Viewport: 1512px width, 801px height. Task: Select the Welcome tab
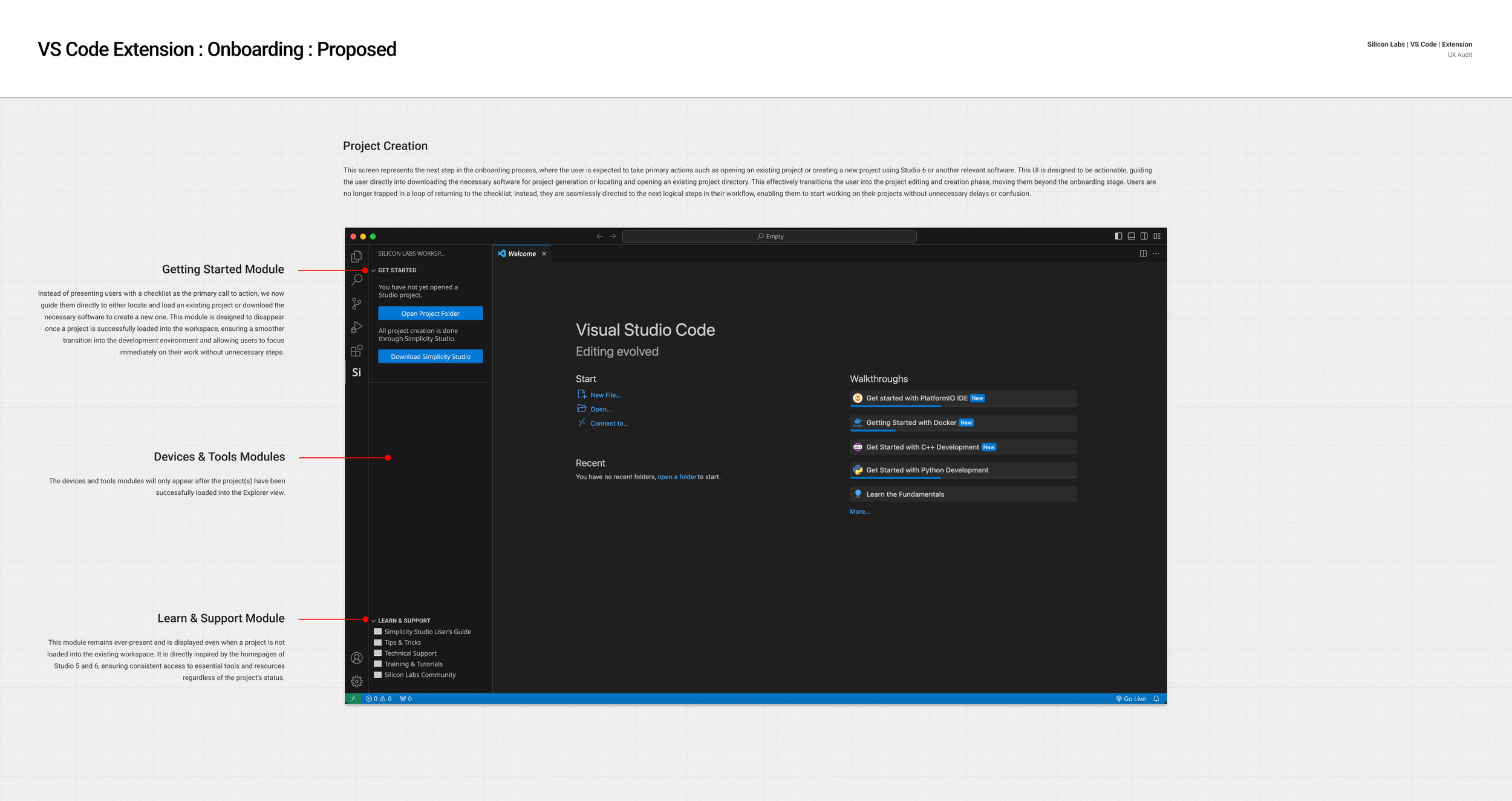point(521,253)
